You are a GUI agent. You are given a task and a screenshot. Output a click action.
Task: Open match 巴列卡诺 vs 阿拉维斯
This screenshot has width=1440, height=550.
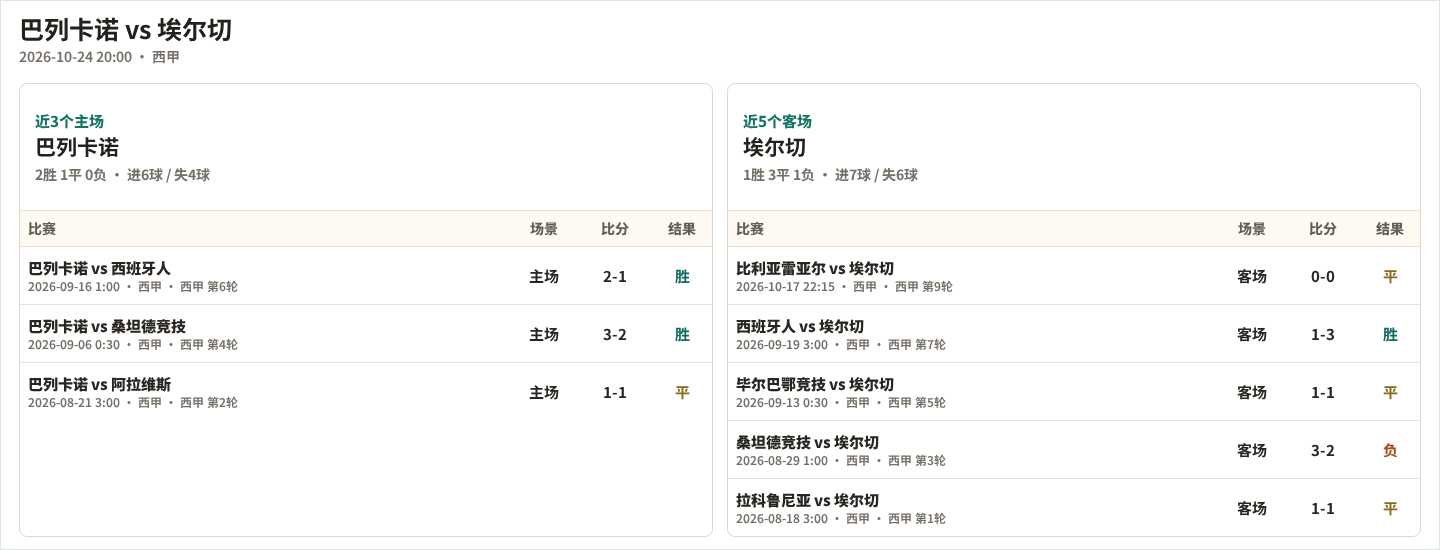tap(99, 384)
